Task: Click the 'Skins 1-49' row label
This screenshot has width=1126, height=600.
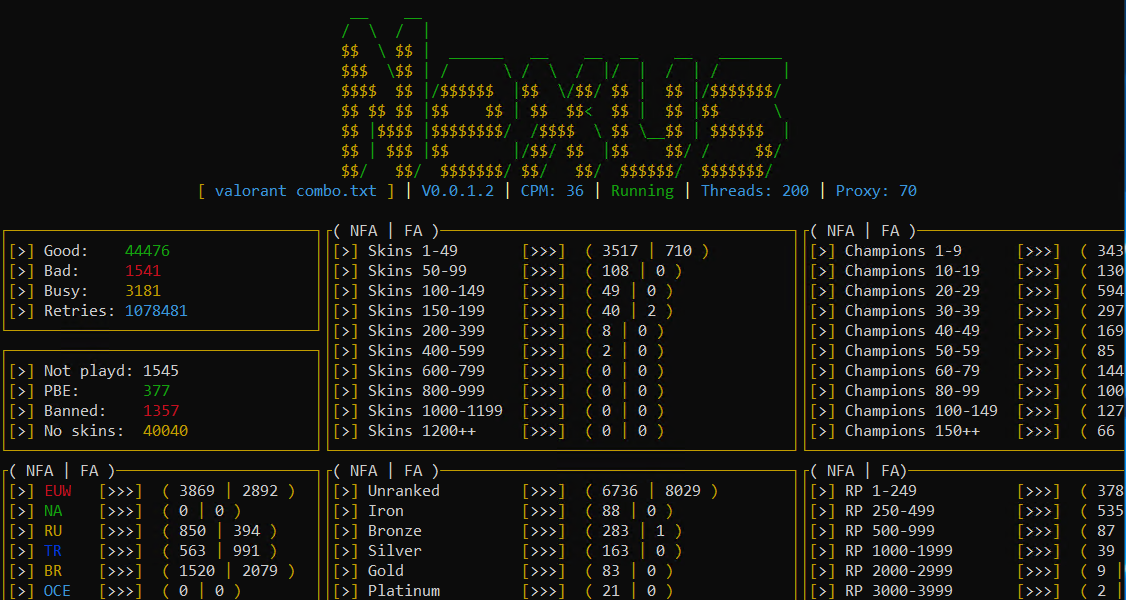Action: coord(413,251)
